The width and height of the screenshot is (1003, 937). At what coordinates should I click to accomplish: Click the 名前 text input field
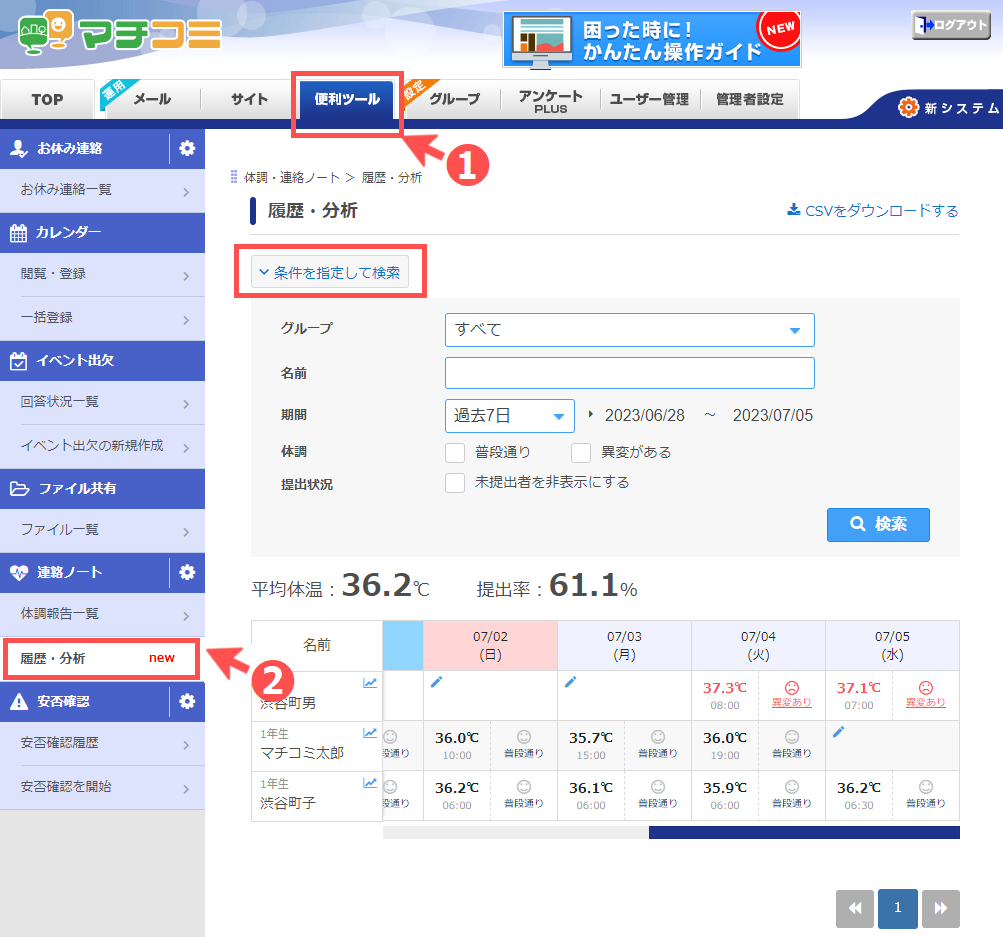click(x=629, y=373)
